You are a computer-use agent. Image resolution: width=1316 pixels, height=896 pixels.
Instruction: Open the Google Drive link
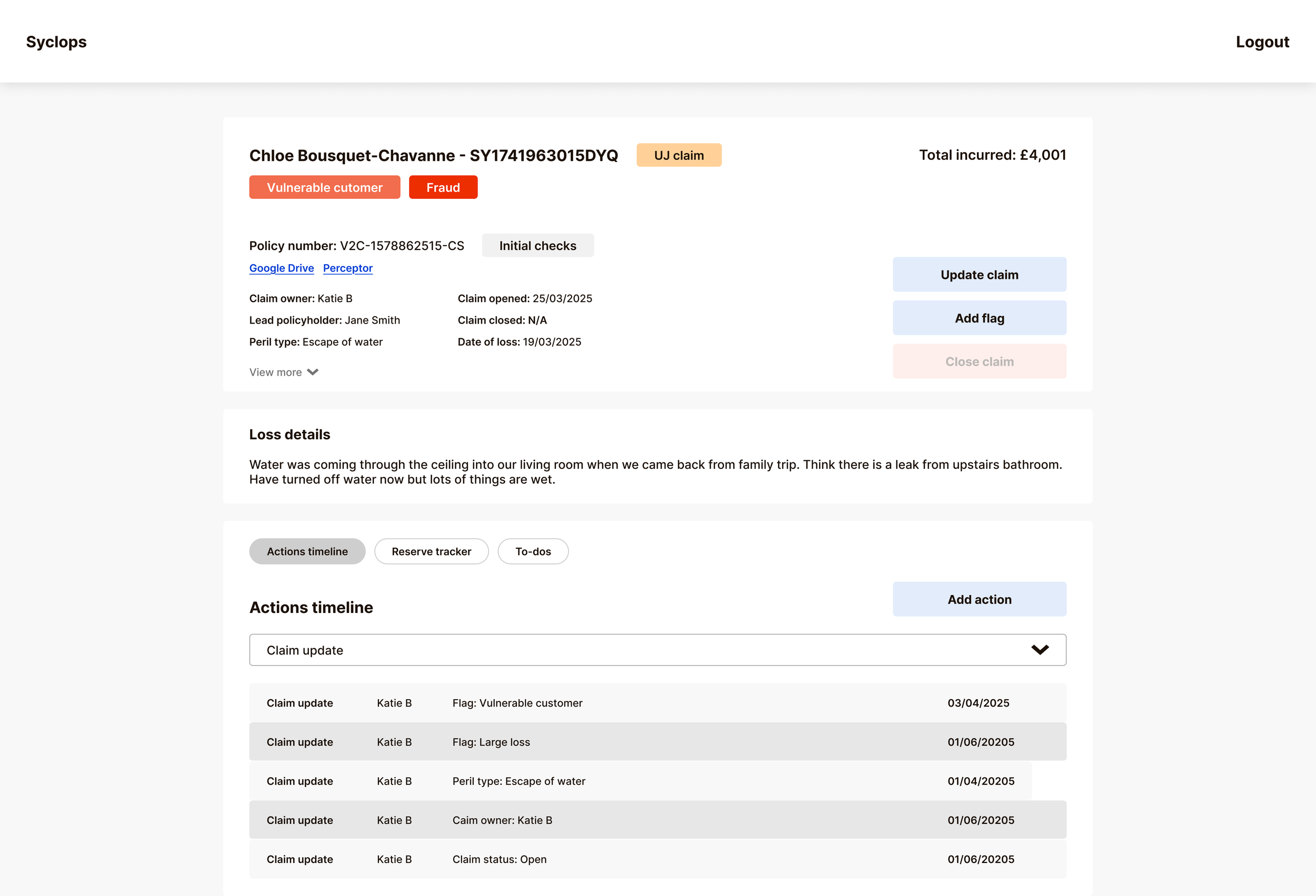(x=282, y=268)
